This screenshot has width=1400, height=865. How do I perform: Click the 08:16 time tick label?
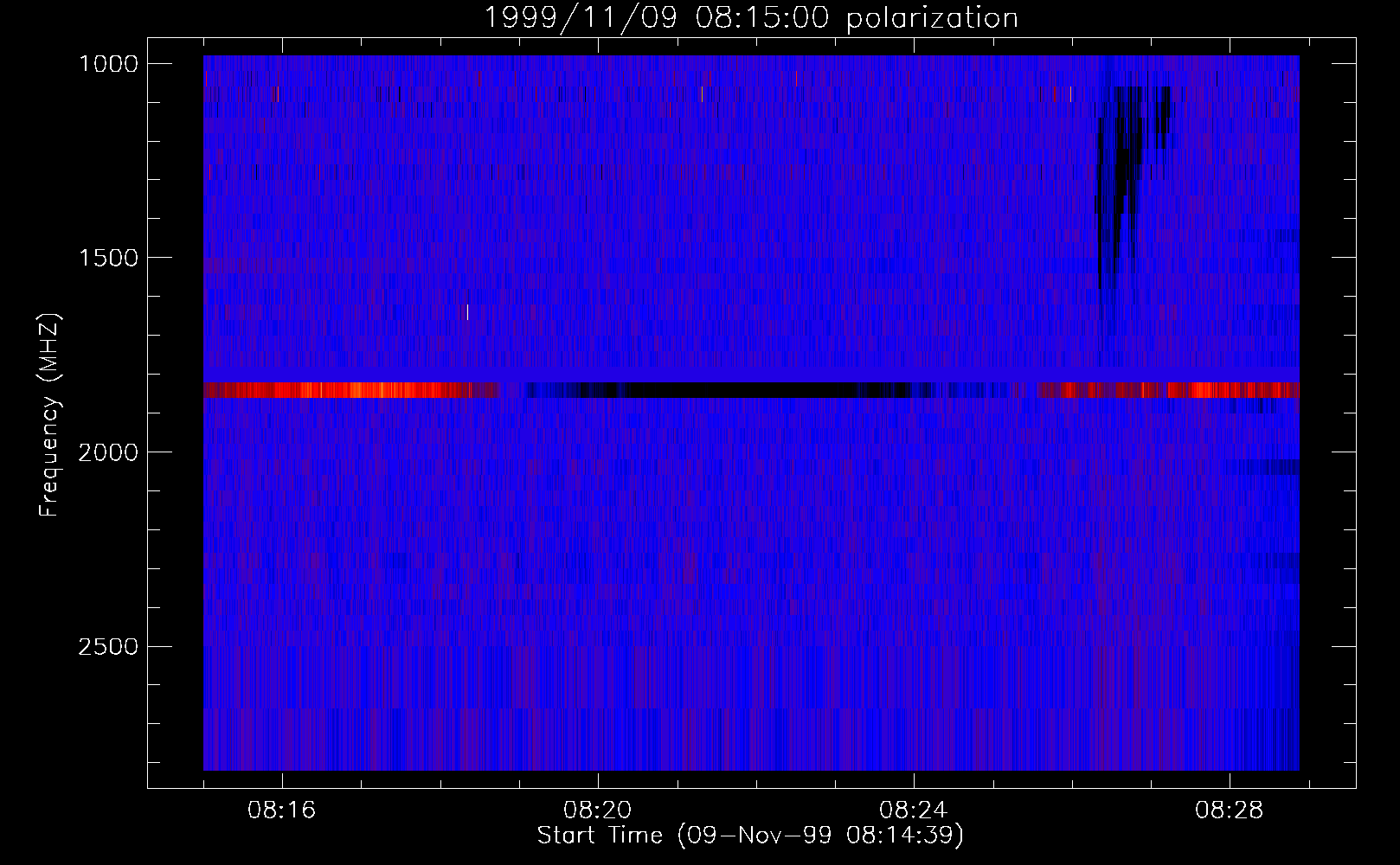pyautogui.click(x=282, y=811)
